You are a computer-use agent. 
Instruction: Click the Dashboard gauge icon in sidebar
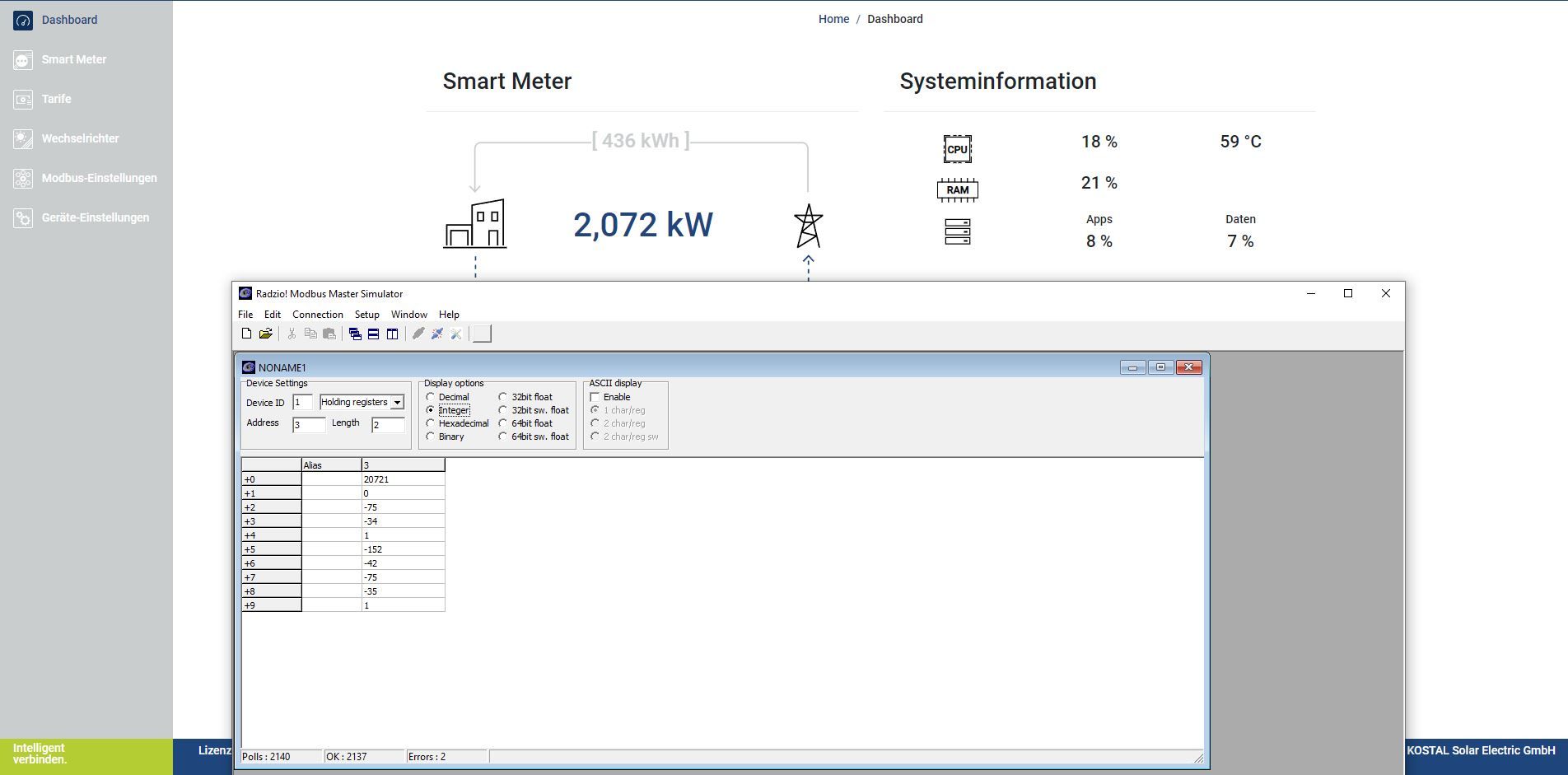[x=23, y=20]
